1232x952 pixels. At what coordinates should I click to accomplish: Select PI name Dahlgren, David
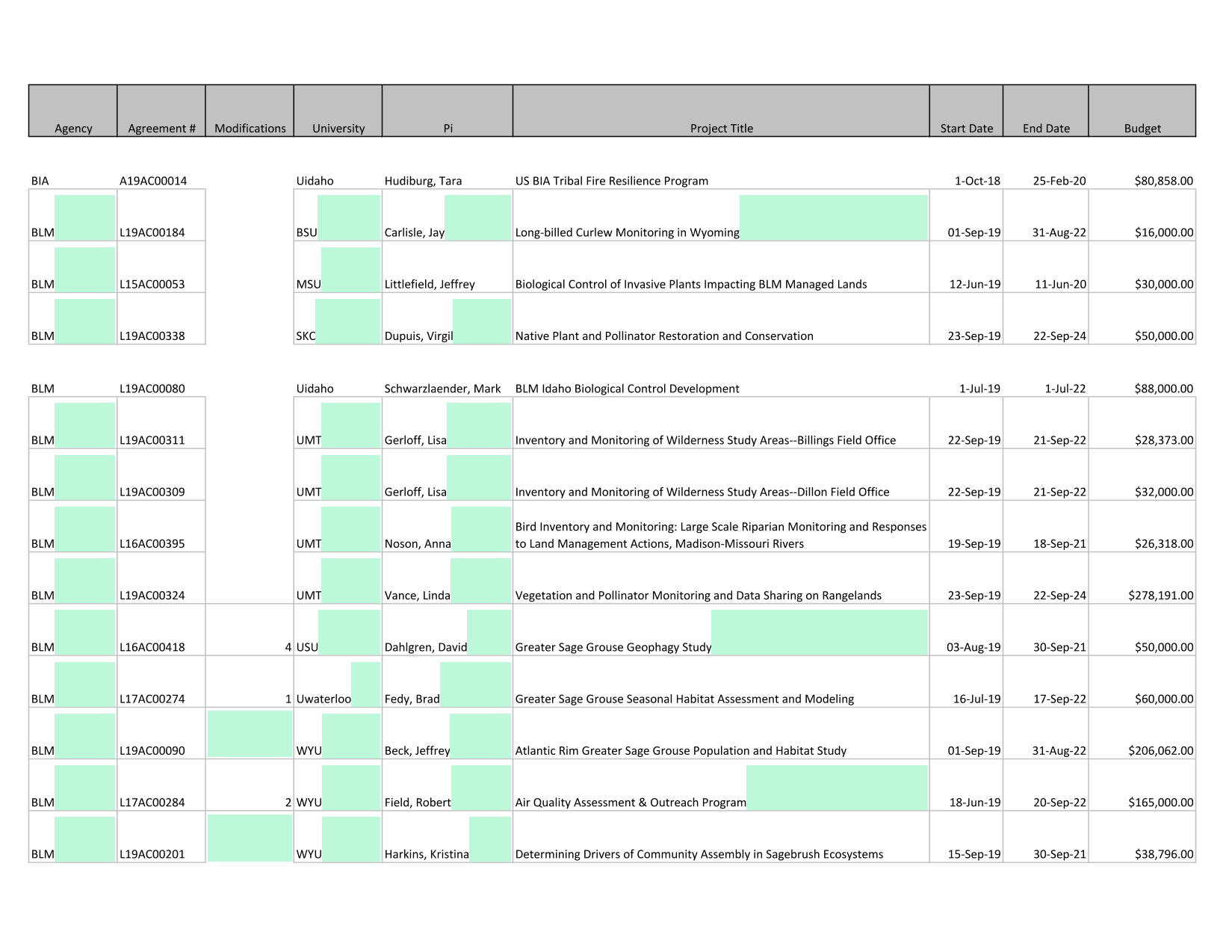point(425,647)
